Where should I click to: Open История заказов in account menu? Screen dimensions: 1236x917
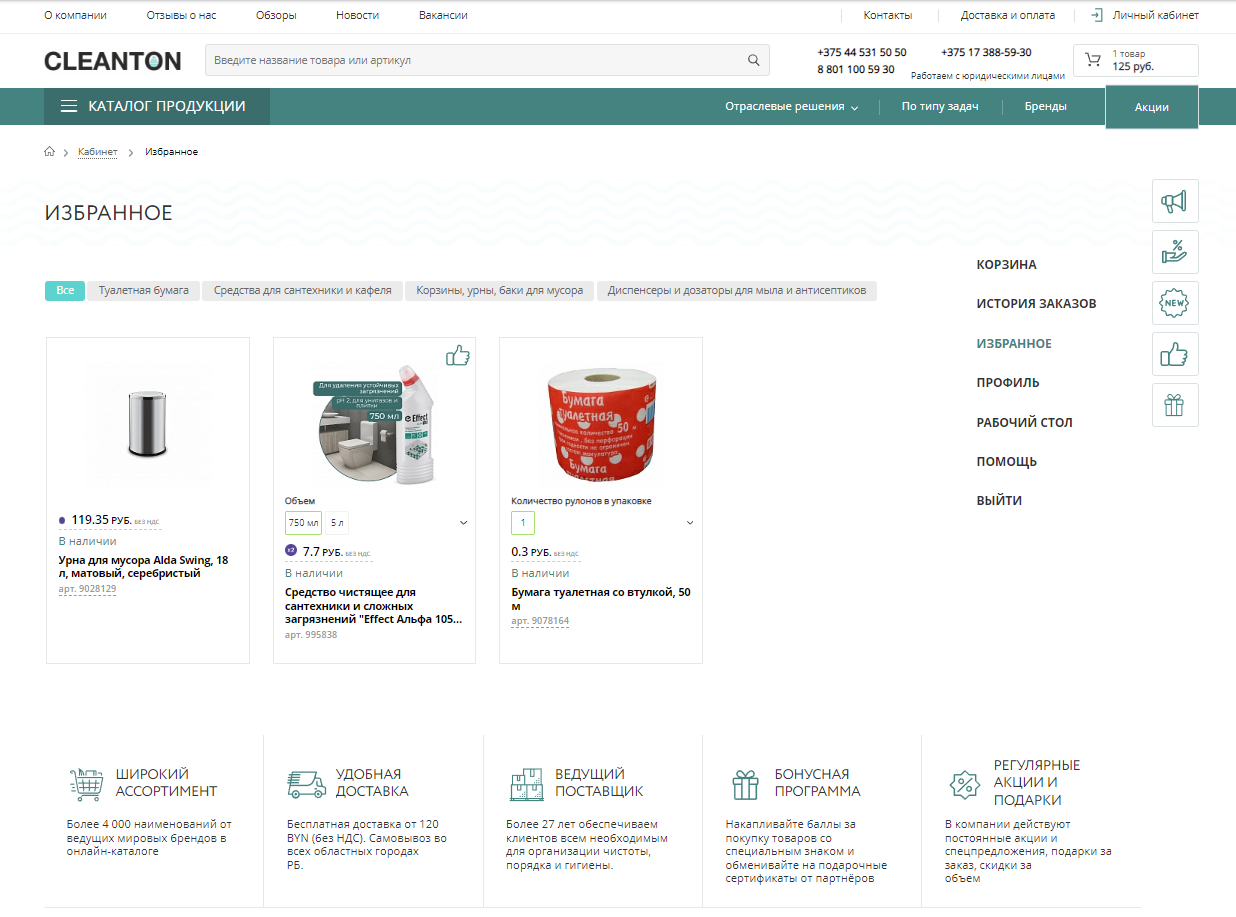[1036, 304]
